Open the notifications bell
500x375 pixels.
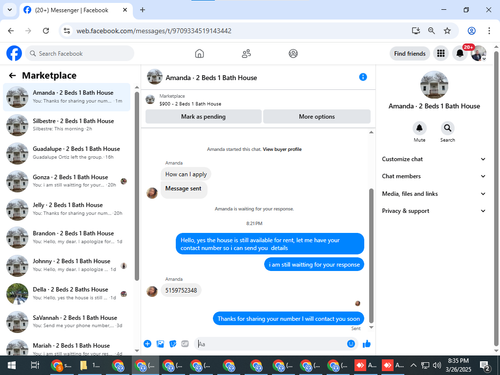click(460, 53)
